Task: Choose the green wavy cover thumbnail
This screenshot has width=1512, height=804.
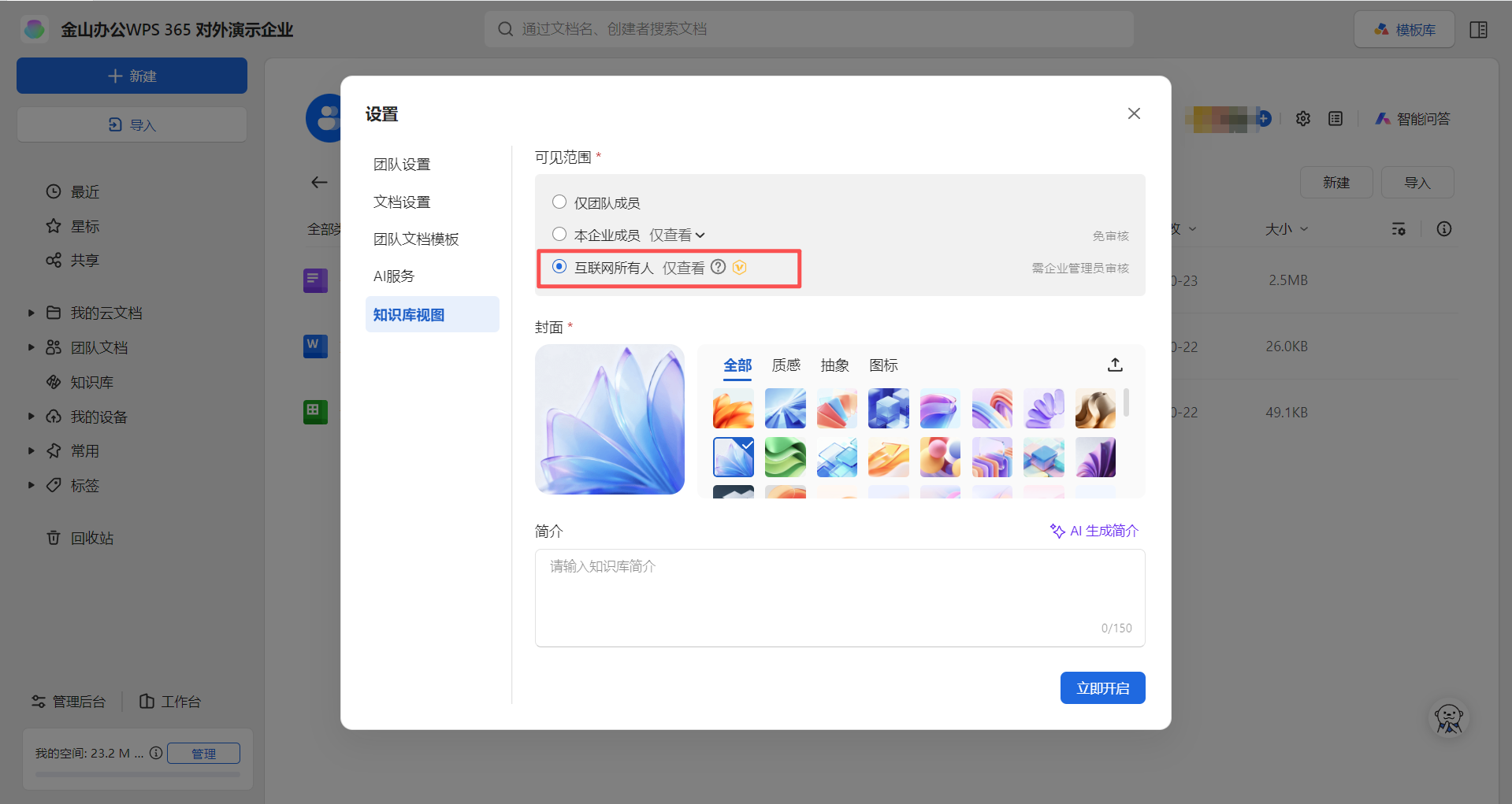Action: coord(786,458)
